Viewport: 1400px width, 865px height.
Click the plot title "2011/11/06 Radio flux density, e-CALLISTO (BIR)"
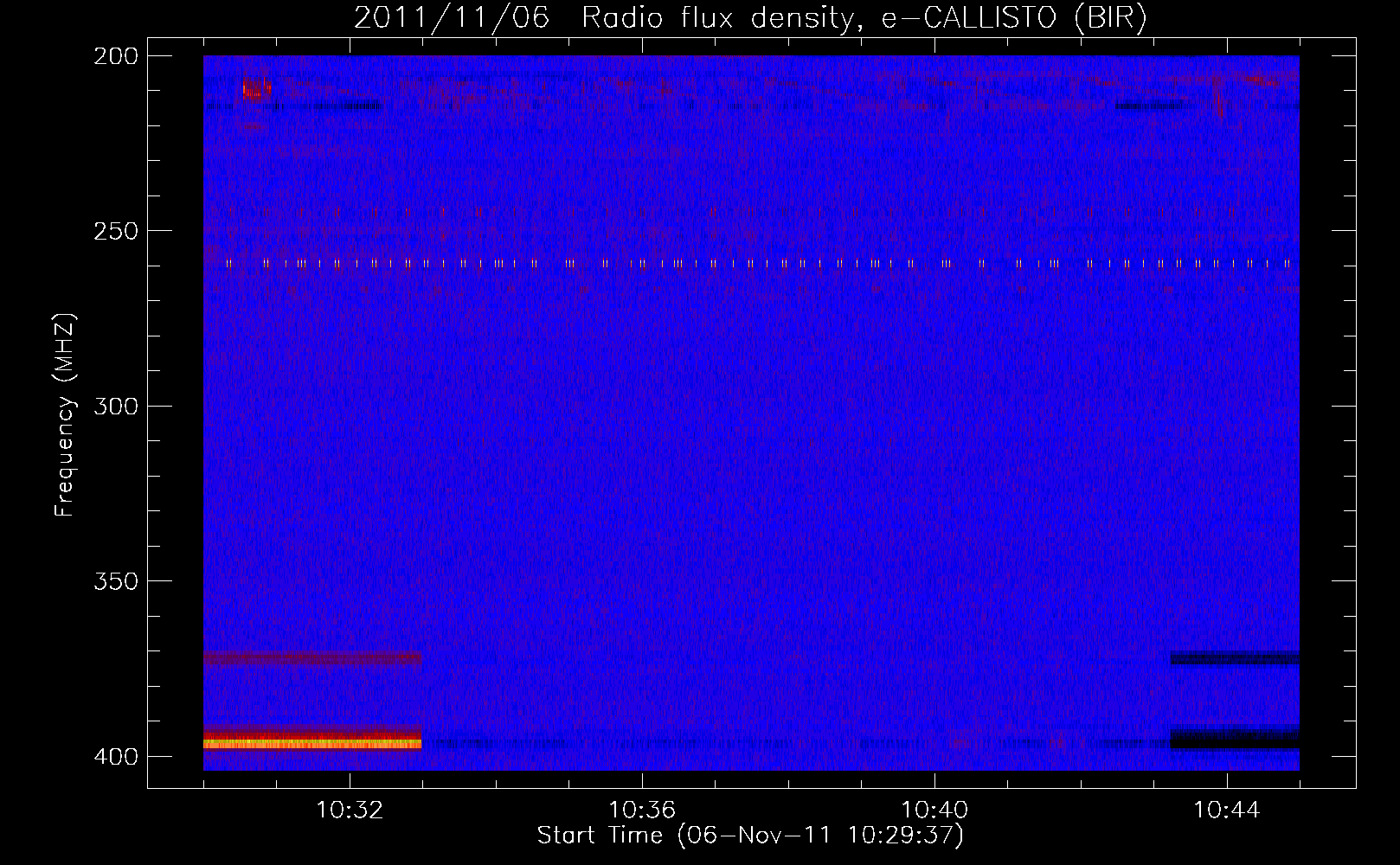[x=750, y=18]
